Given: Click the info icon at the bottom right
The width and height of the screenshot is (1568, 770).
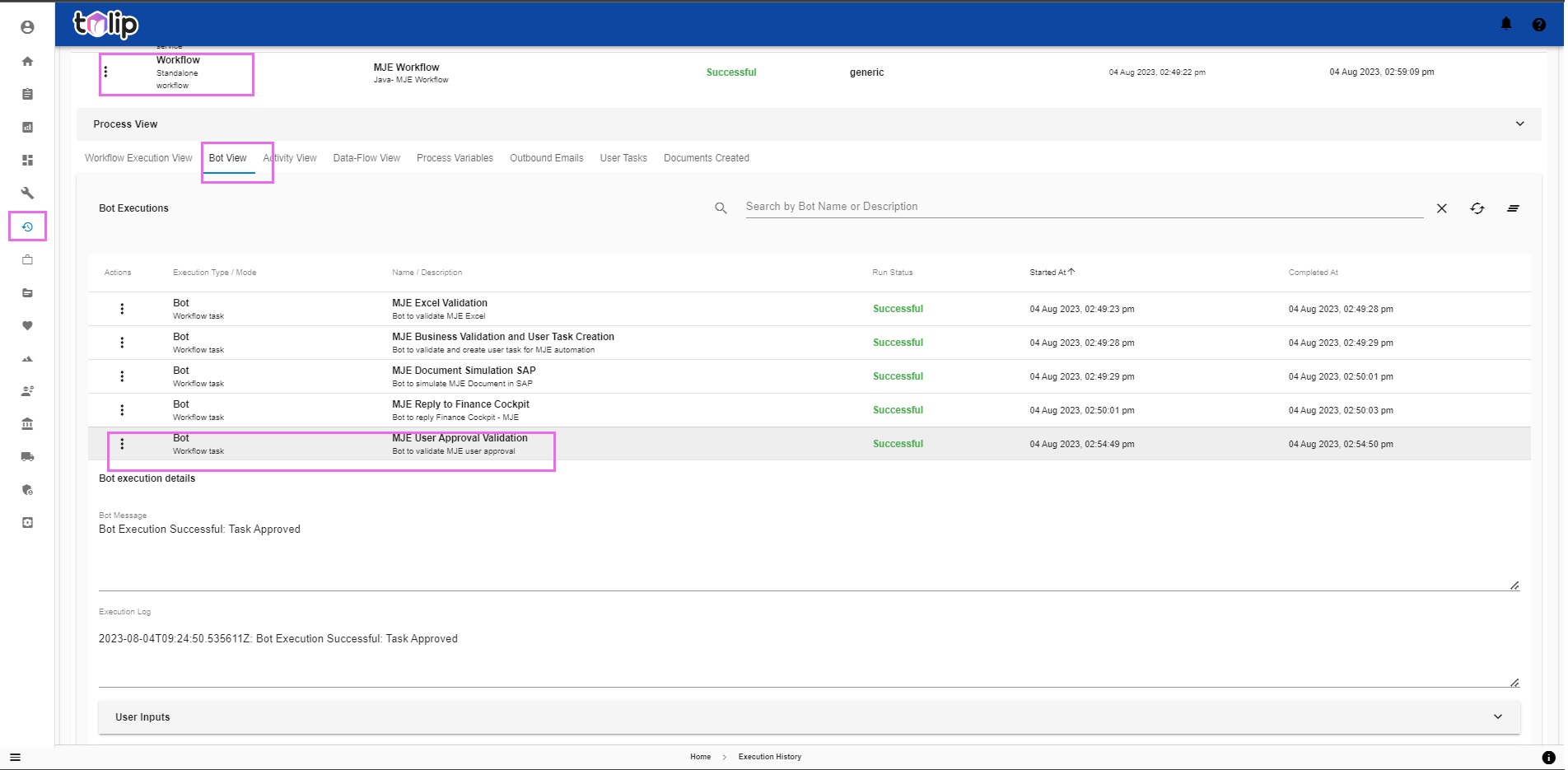Looking at the screenshot, I should point(1548,757).
